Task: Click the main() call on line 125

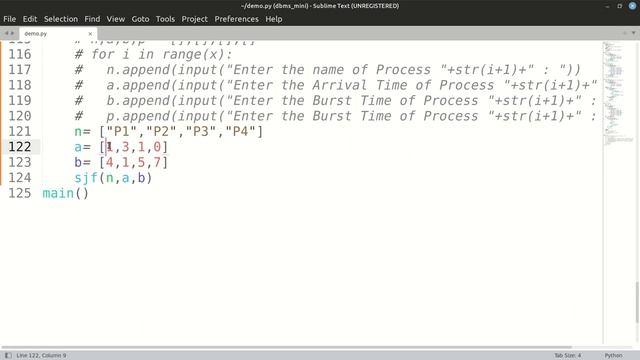Action: coord(65,193)
